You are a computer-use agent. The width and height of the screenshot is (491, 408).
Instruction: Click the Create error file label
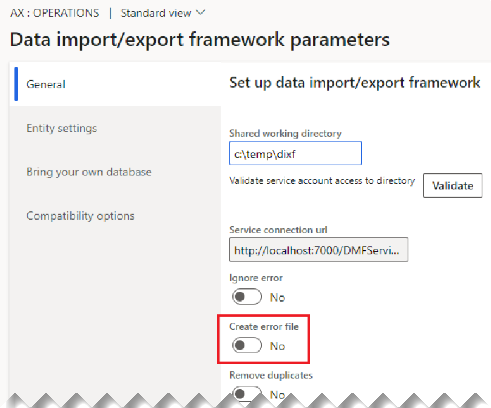point(264,326)
